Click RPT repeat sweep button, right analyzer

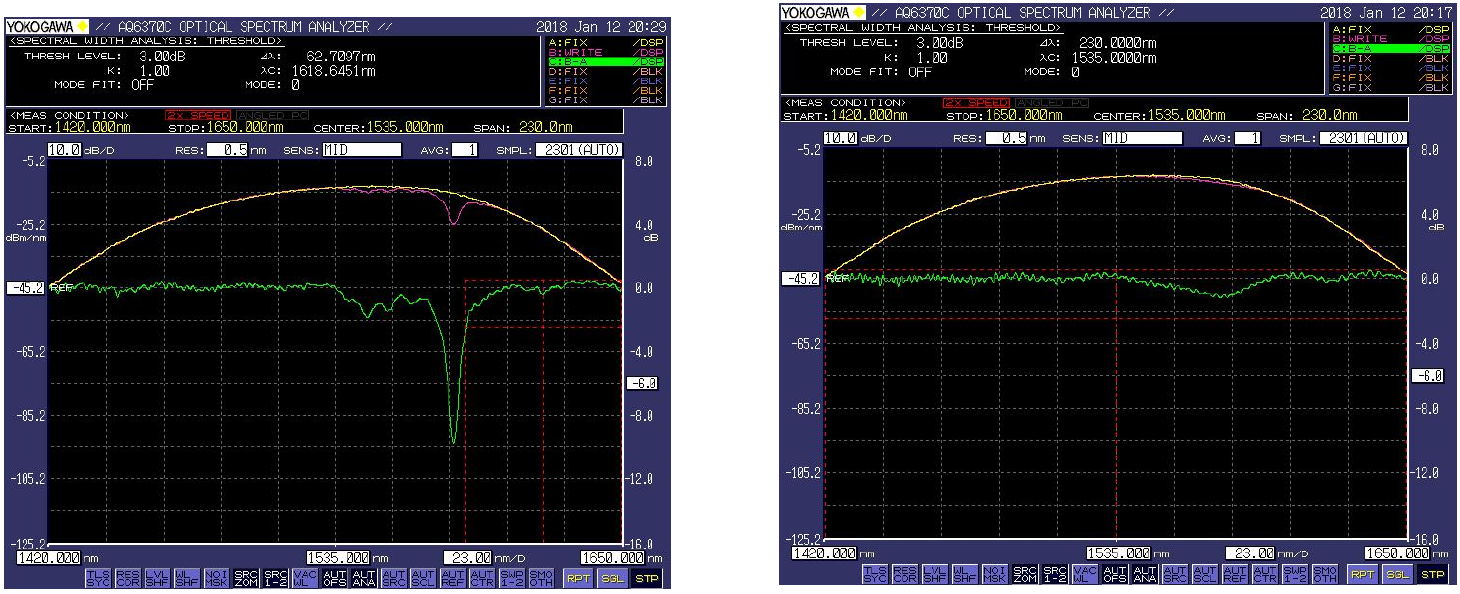[x=1364, y=573]
